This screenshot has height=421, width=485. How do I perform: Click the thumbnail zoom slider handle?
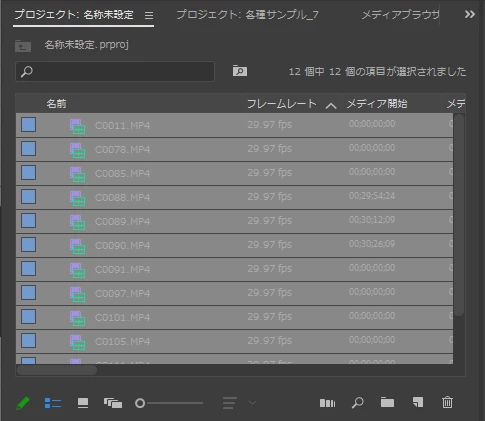pyautogui.click(x=140, y=403)
